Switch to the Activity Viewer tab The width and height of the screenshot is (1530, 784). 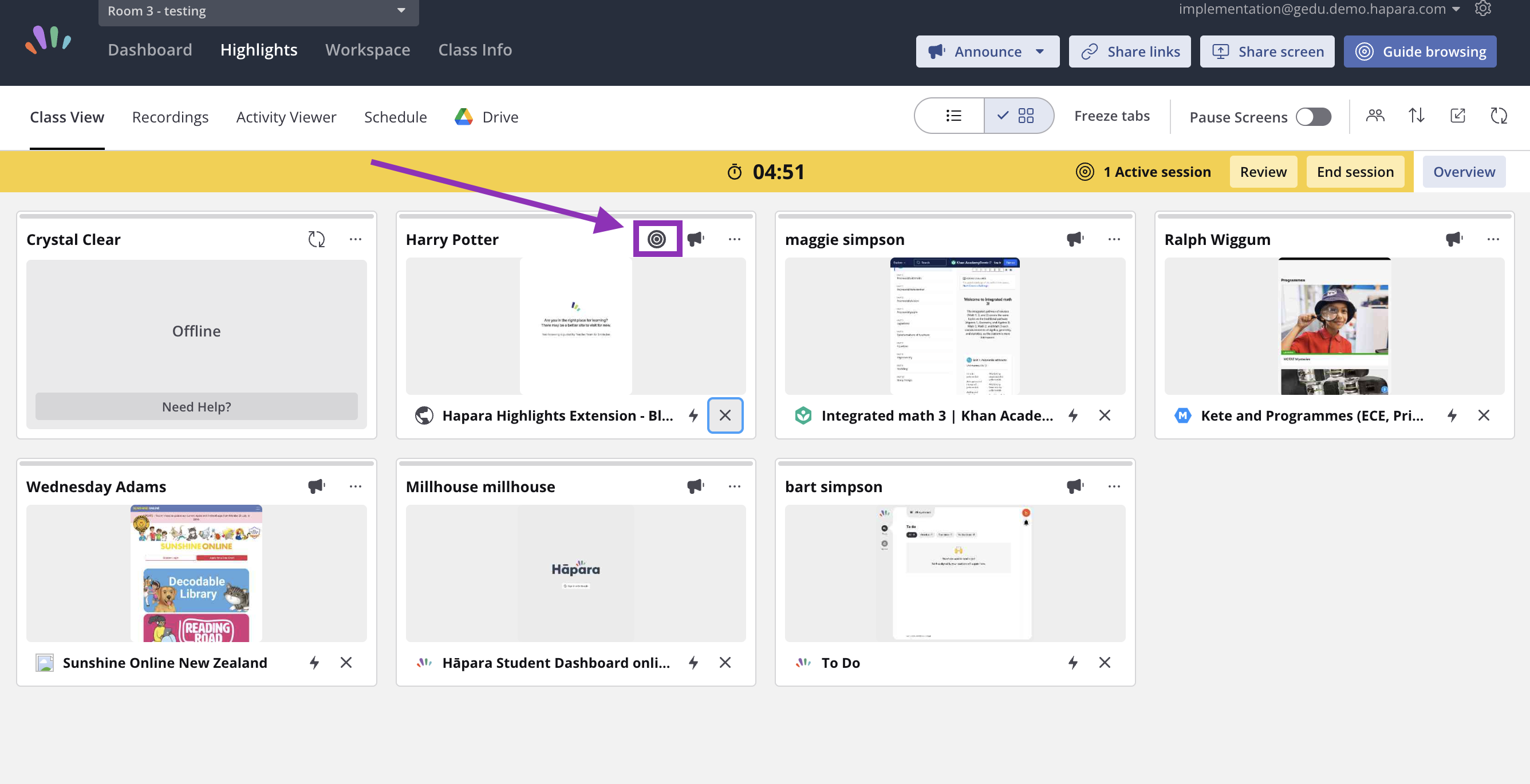pos(286,117)
